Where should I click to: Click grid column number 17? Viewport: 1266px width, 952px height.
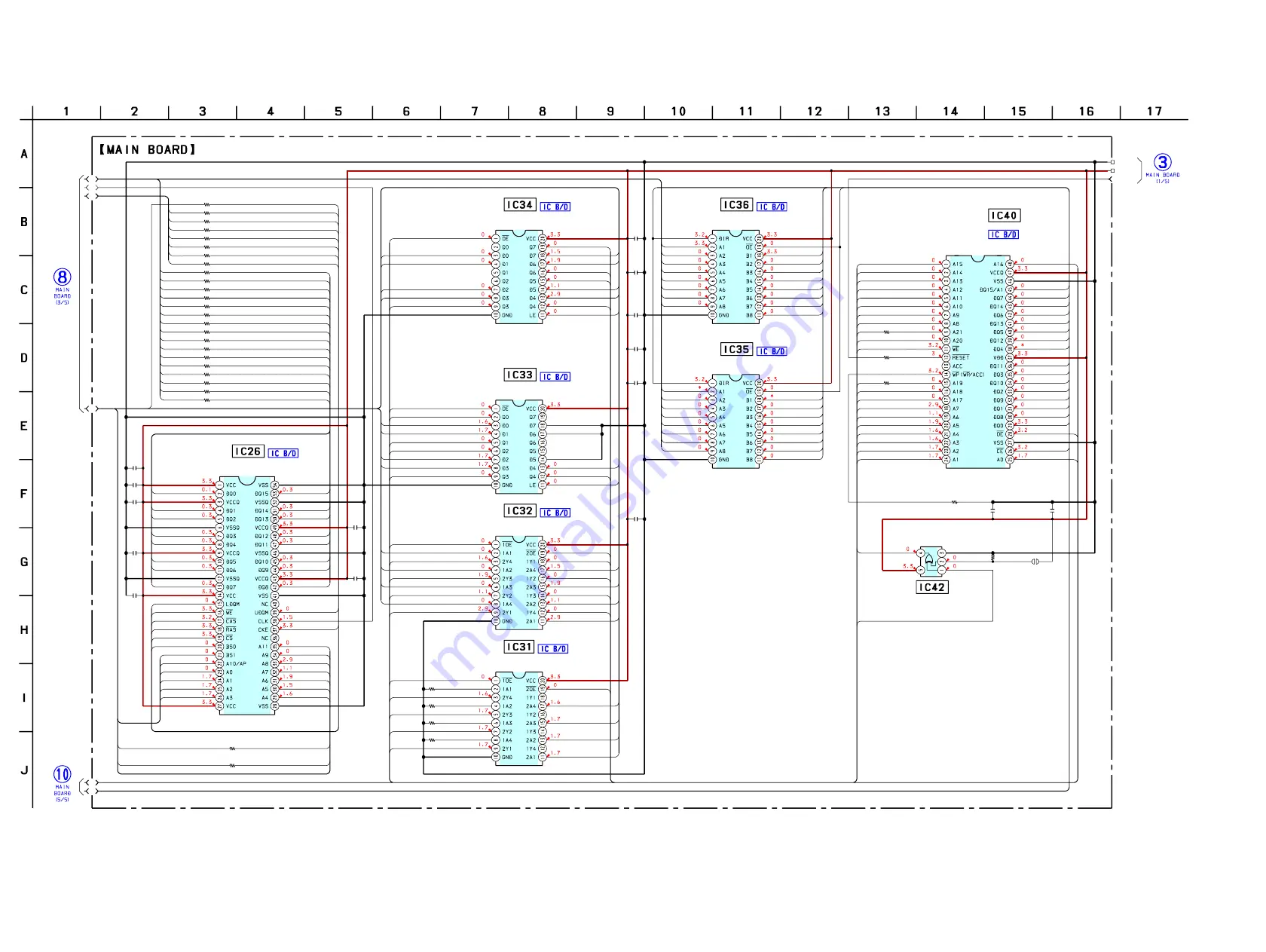tap(1154, 112)
